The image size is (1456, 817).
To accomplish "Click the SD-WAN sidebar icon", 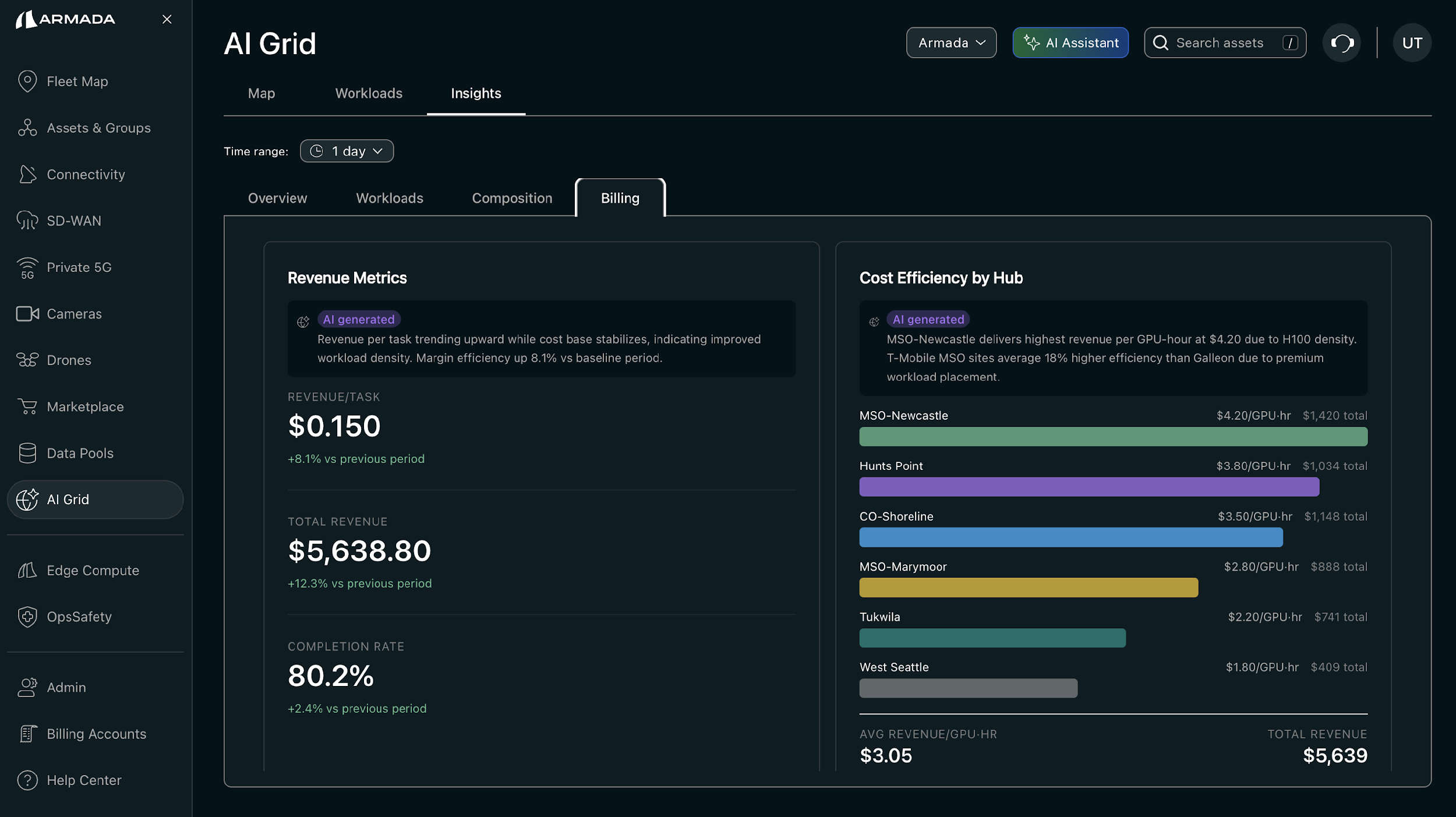I will [27, 220].
